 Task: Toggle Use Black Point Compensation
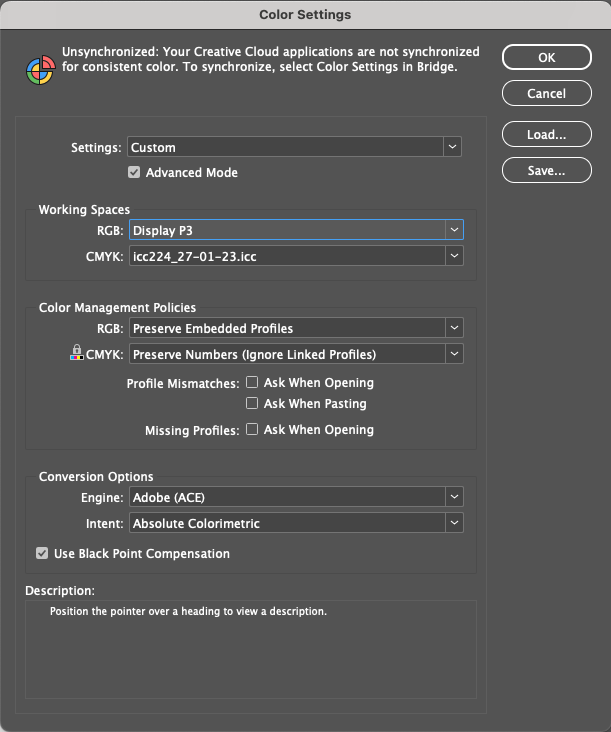(x=42, y=553)
